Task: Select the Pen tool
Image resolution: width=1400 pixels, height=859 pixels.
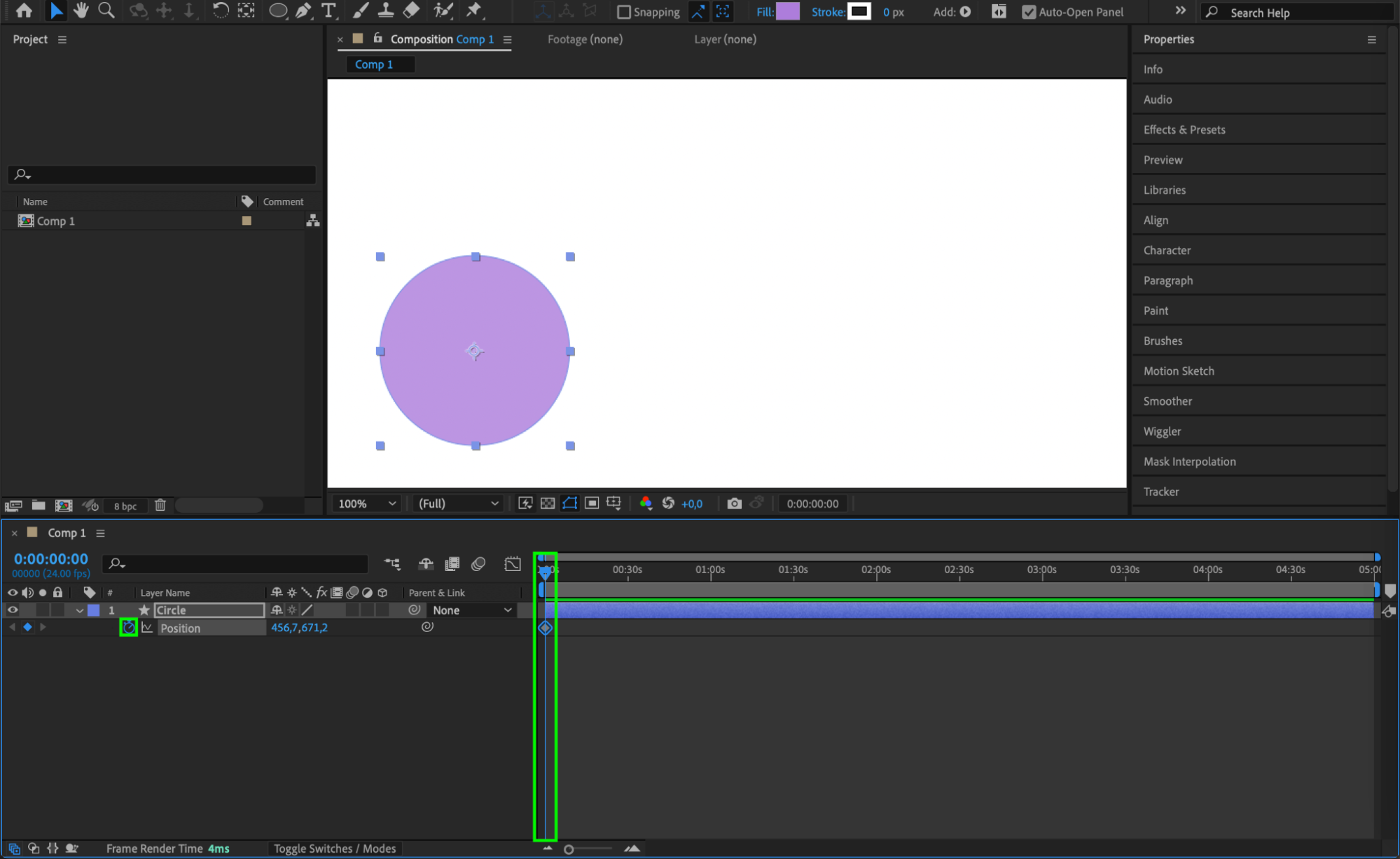Action: [x=303, y=11]
